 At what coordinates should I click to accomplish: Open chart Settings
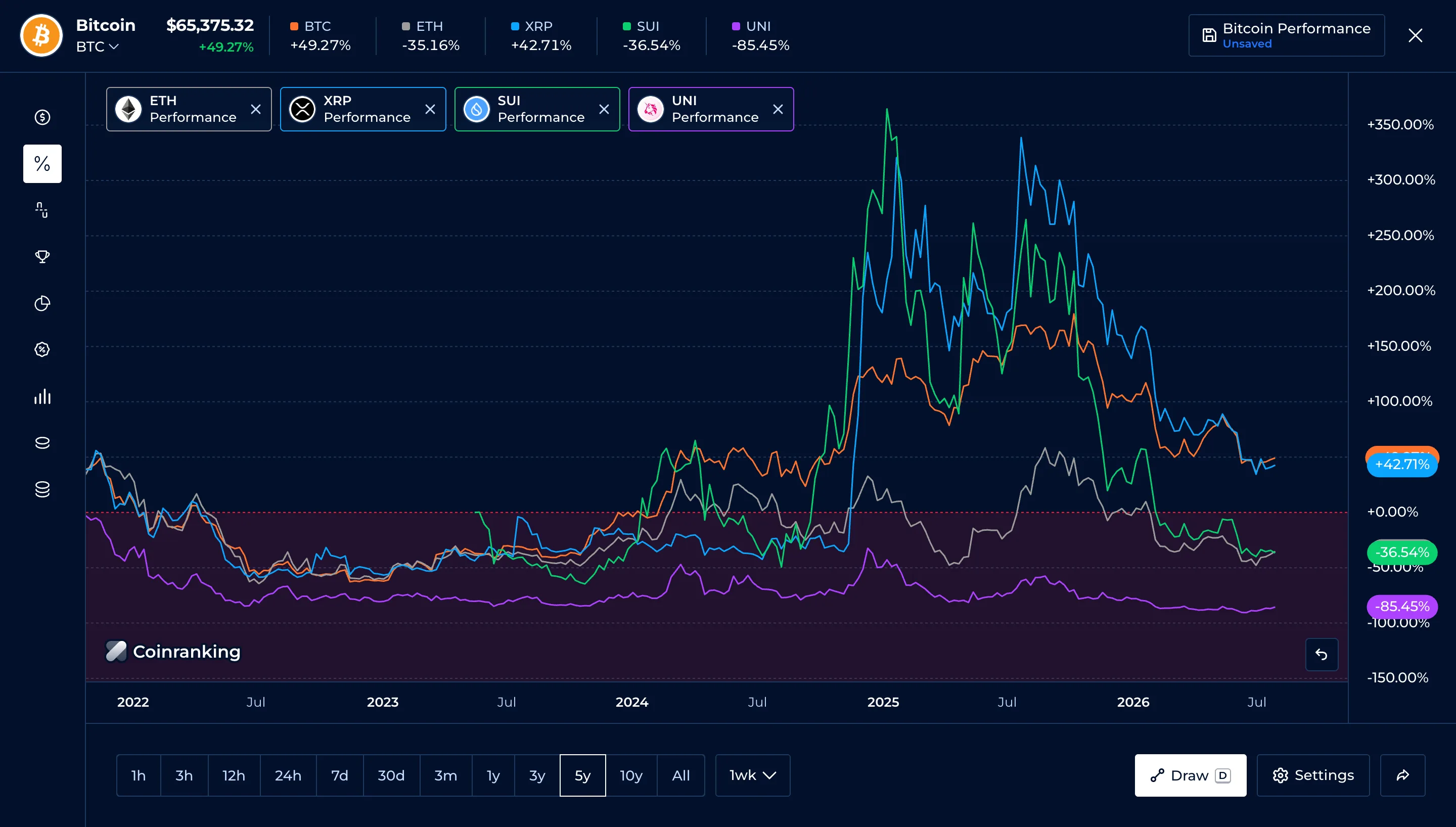click(x=1313, y=775)
